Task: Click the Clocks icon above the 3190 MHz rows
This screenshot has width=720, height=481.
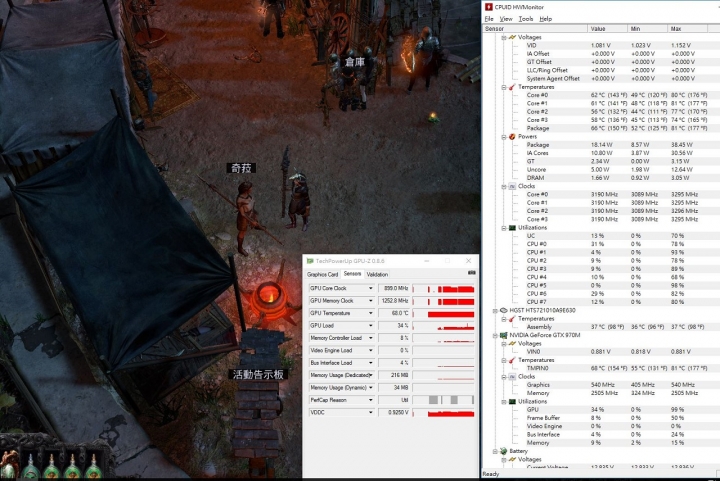Action: pos(512,186)
